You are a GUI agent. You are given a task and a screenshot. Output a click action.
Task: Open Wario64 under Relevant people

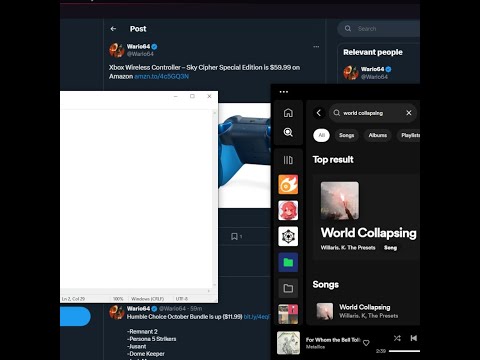(372, 69)
